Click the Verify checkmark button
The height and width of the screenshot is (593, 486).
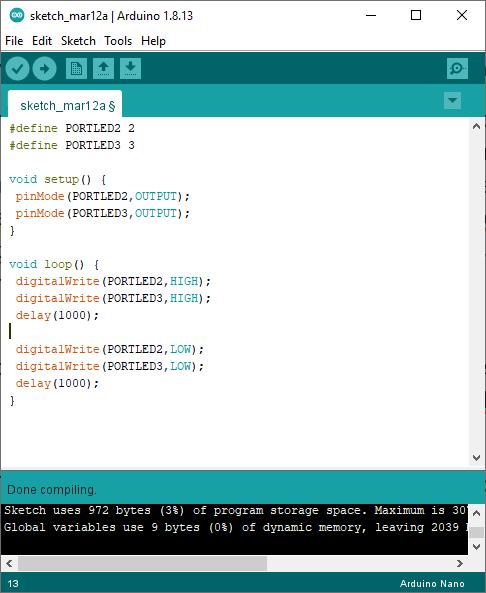pyautogui.click(x=17, y=68)
